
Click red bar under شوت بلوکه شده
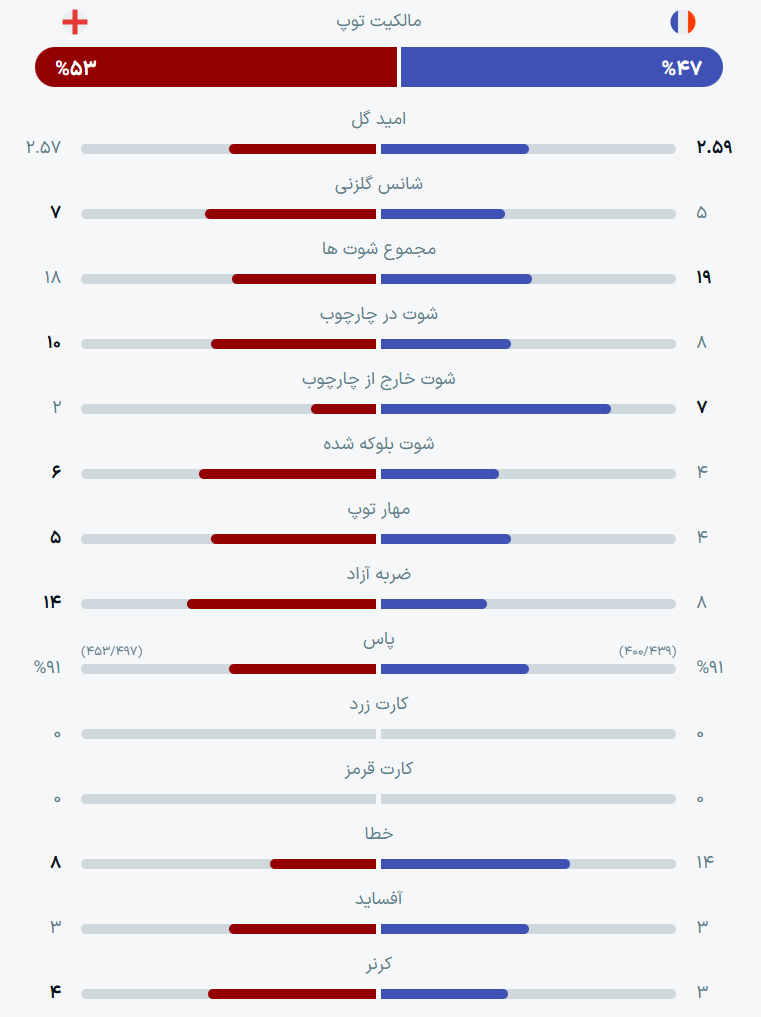(x=287, y=474)
